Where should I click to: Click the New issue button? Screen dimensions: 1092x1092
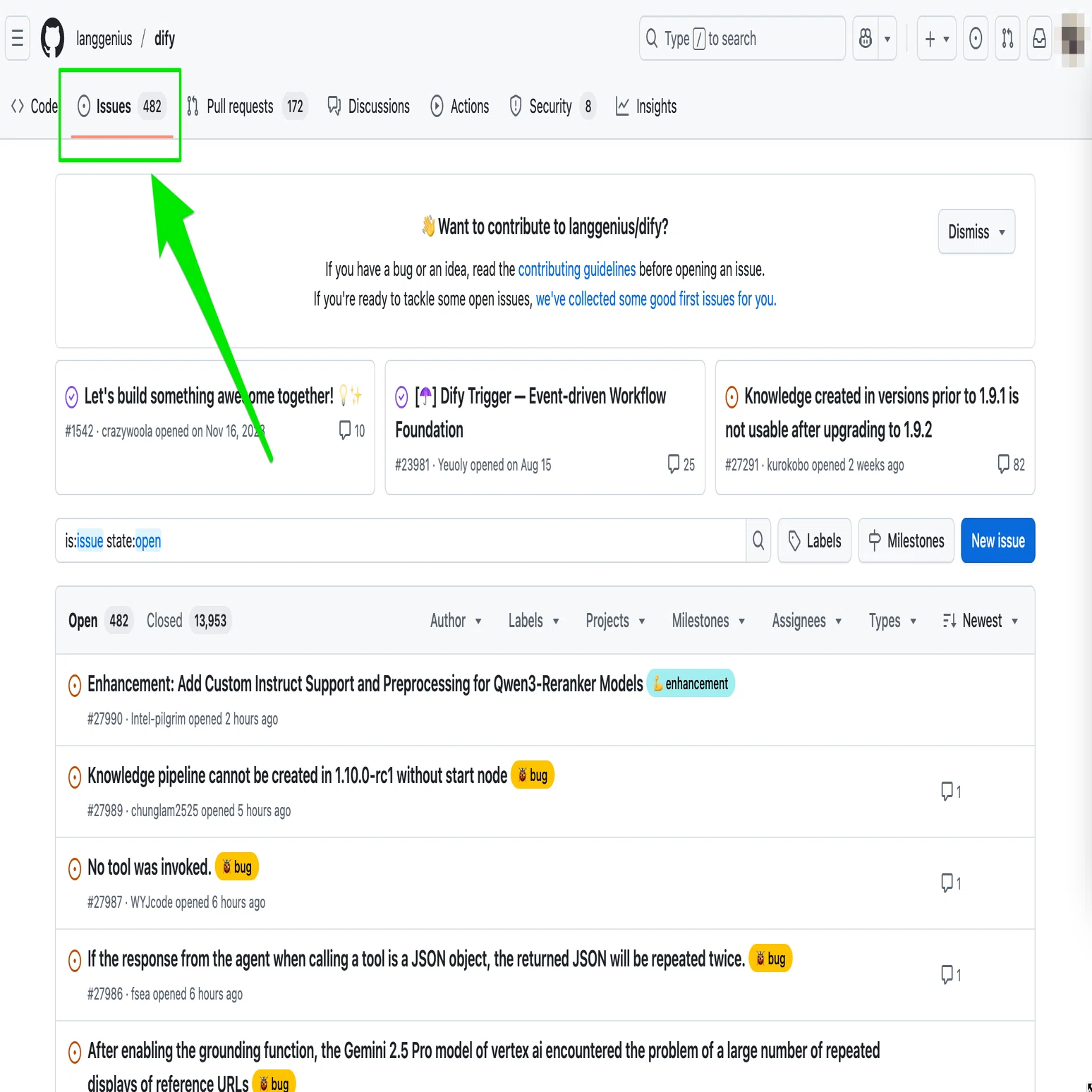click(998, 541)
